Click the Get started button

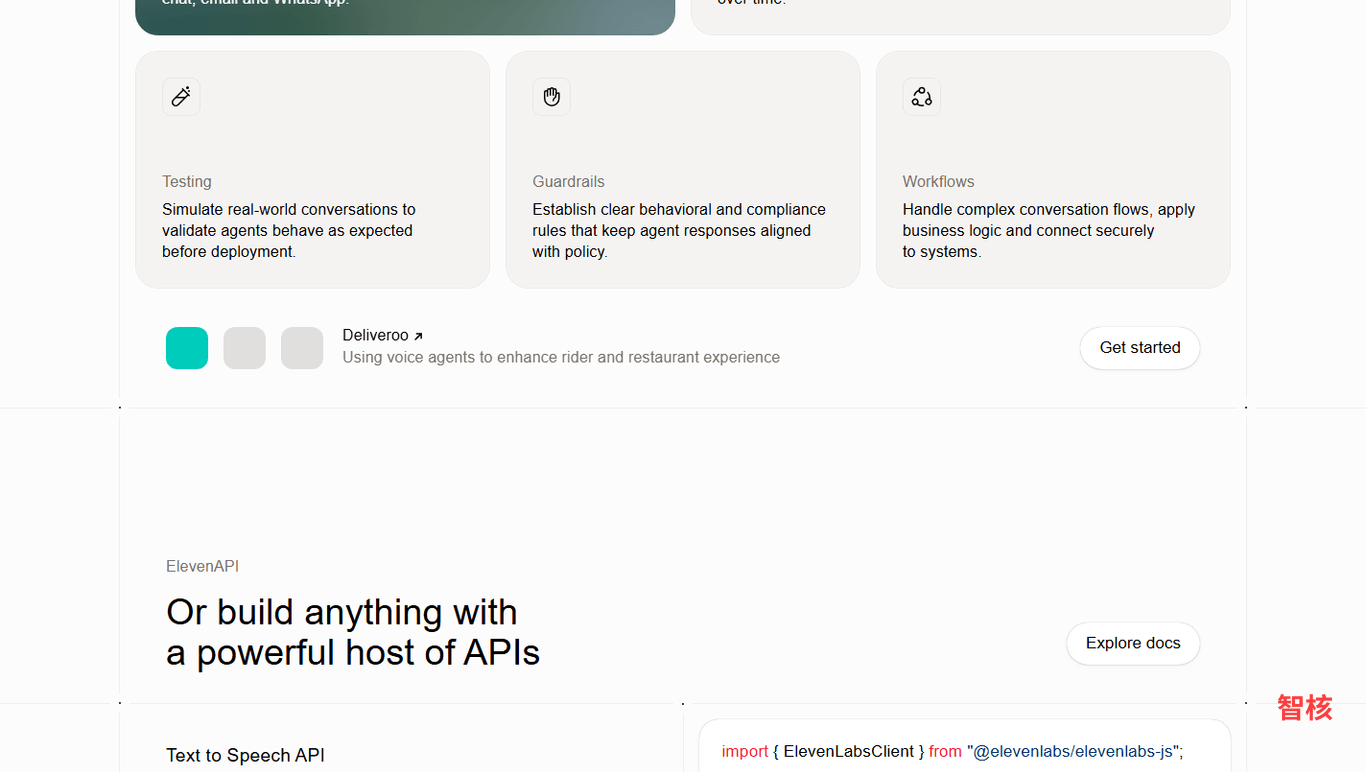(x=1140, y=348)
